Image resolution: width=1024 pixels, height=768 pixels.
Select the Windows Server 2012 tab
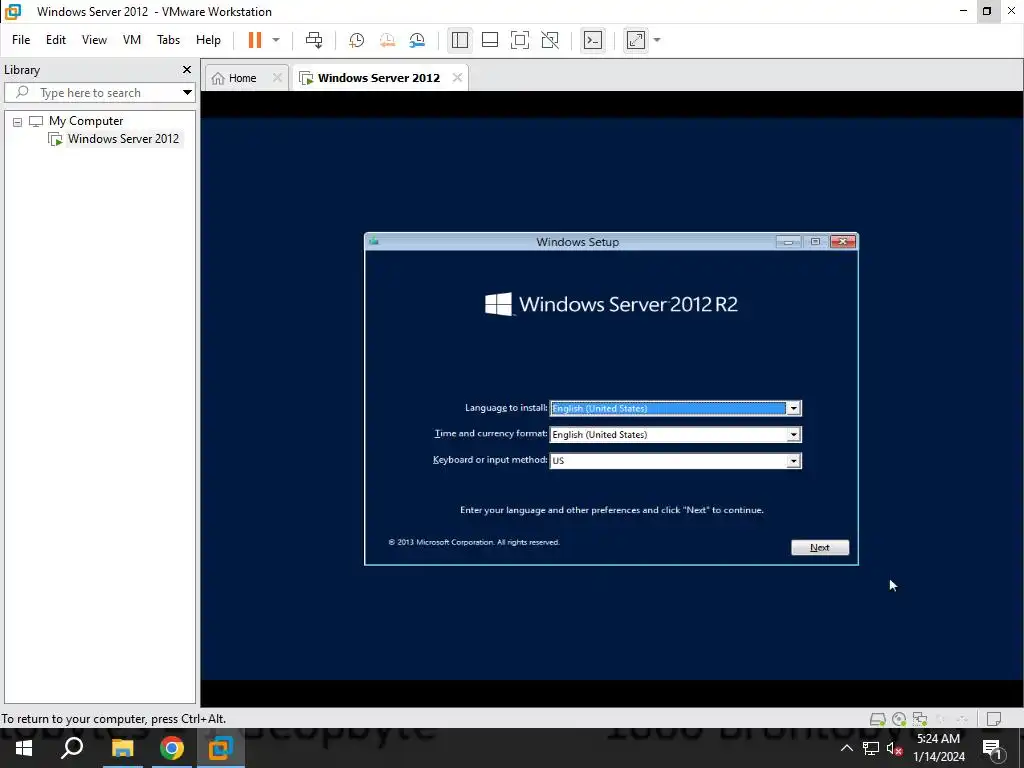[379, 78]
